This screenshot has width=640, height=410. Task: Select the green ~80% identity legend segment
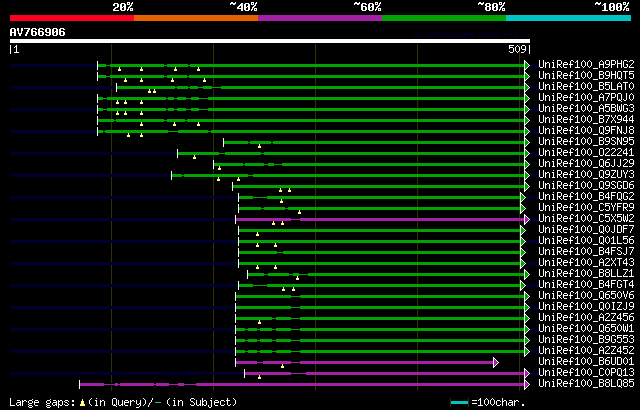pyautogui.click(x=444, y=18)
